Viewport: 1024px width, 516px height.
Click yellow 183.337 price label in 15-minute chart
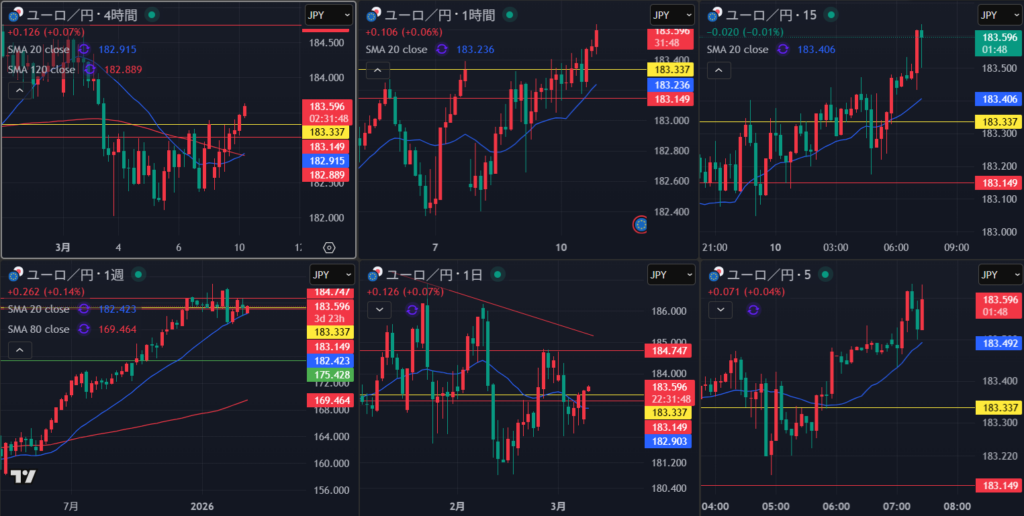coord(996,122)
